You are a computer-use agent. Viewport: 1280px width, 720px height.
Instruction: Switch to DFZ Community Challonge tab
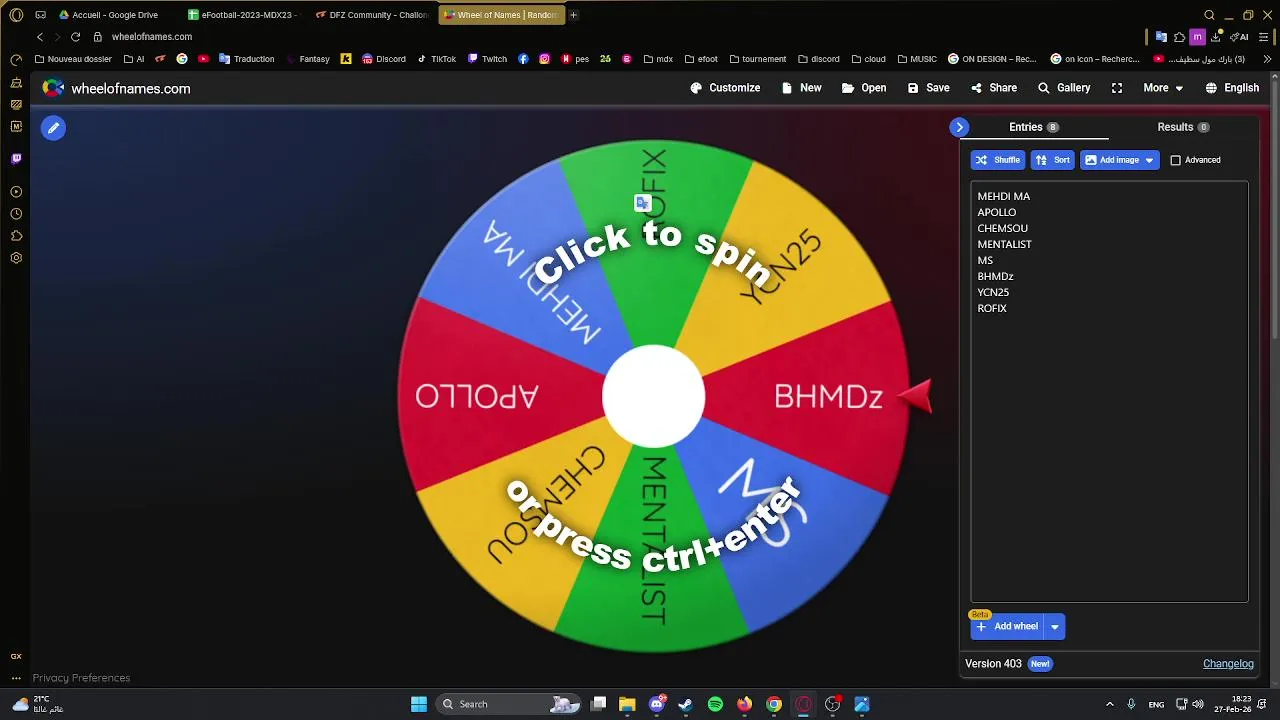[x=372, y=15]
